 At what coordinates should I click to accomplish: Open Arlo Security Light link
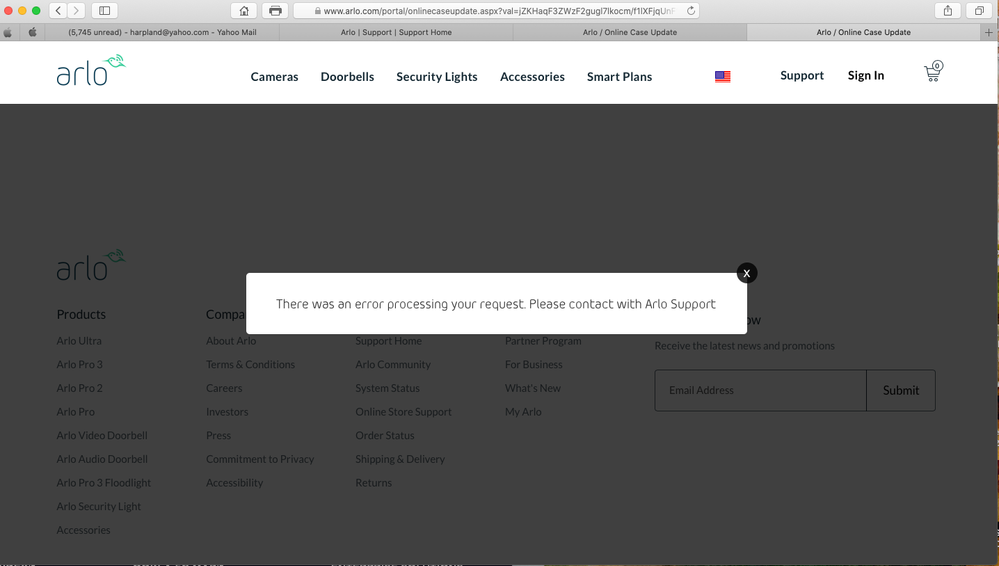99,505
